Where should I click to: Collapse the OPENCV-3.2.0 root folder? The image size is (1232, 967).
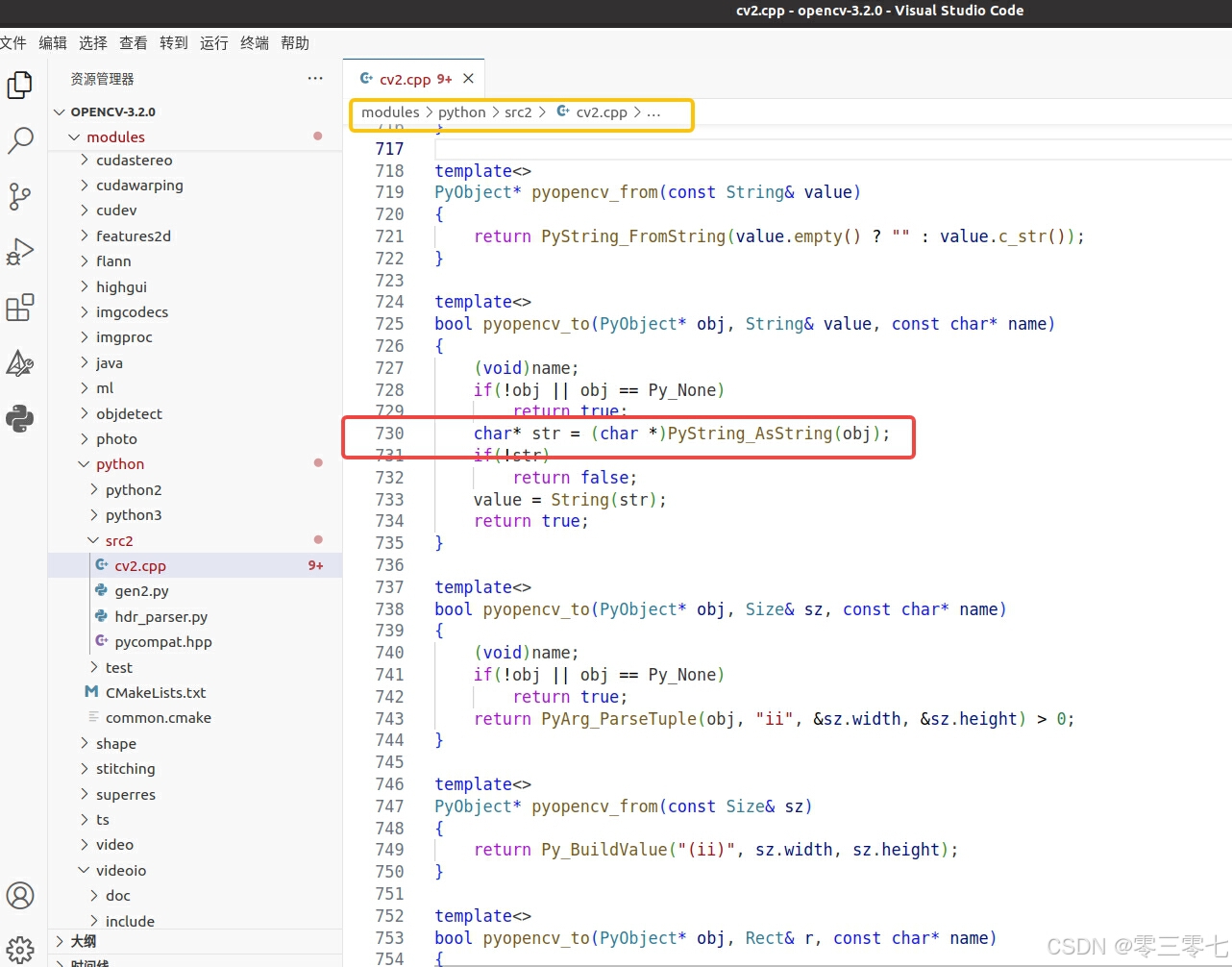point(195,112)
